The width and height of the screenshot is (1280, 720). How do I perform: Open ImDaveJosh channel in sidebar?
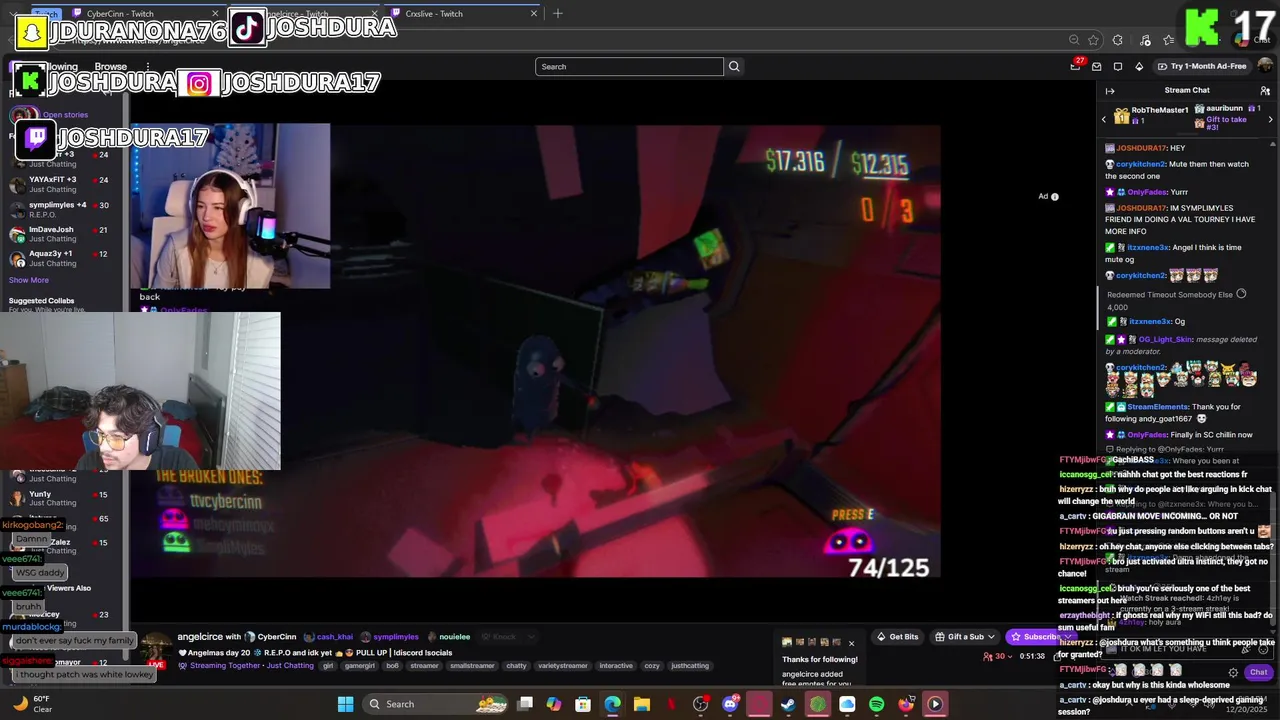point(62,234)
